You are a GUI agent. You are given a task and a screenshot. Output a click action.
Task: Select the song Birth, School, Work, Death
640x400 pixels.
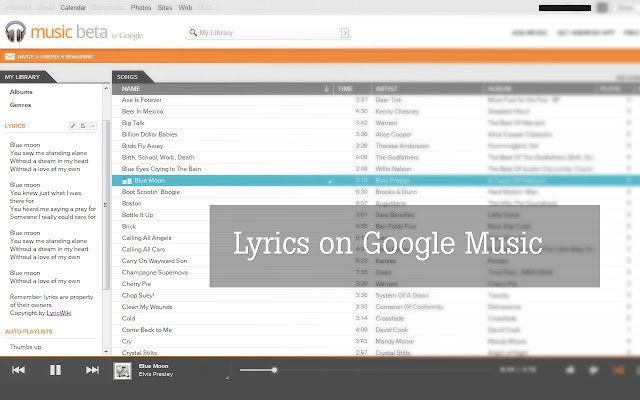(158, 157)
